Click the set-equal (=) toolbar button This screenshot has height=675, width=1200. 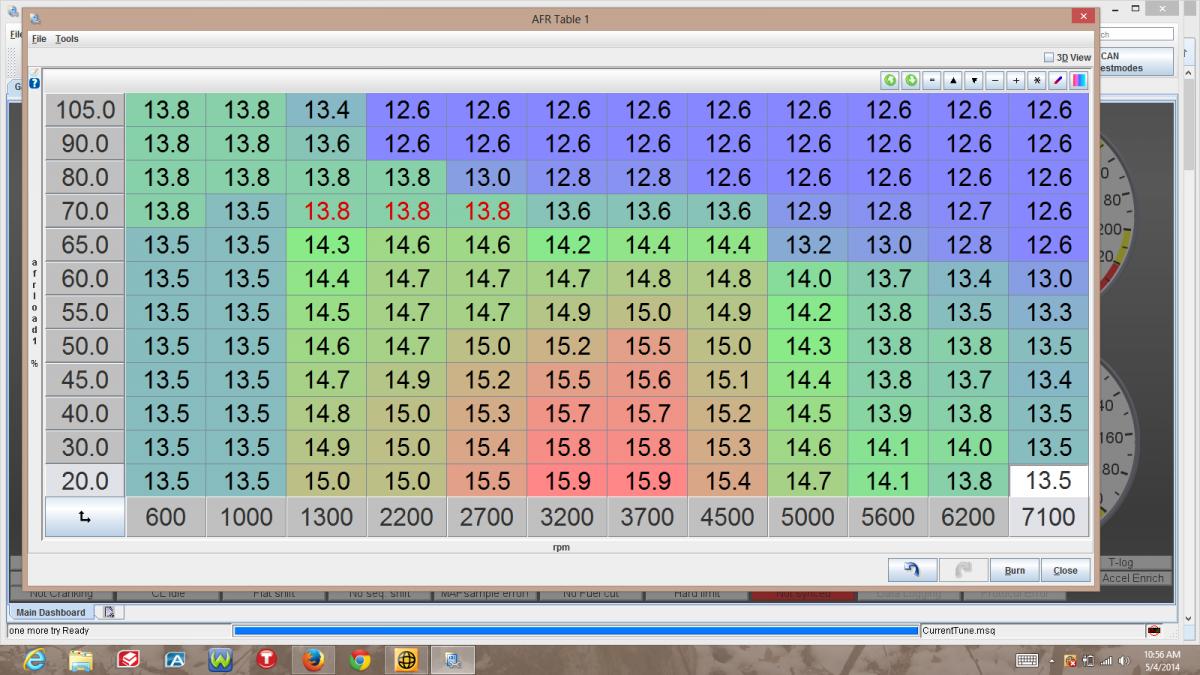coord(931,80)
